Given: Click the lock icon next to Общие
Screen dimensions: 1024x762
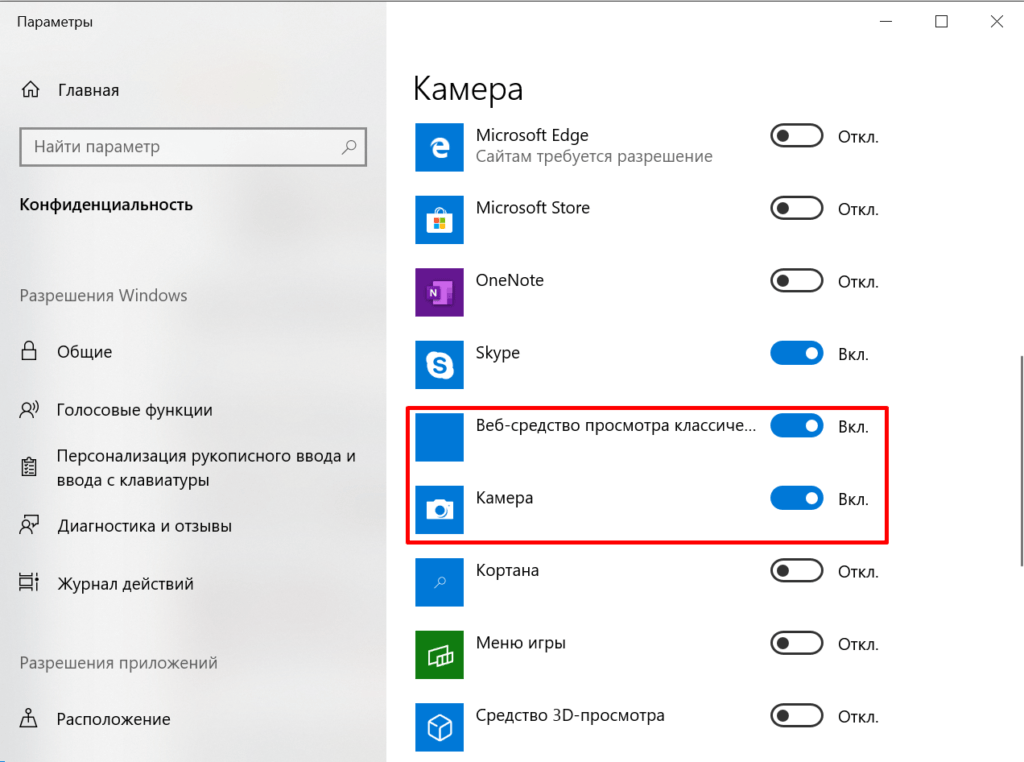Looking at the screenshot, I should (x=29, y=351).
